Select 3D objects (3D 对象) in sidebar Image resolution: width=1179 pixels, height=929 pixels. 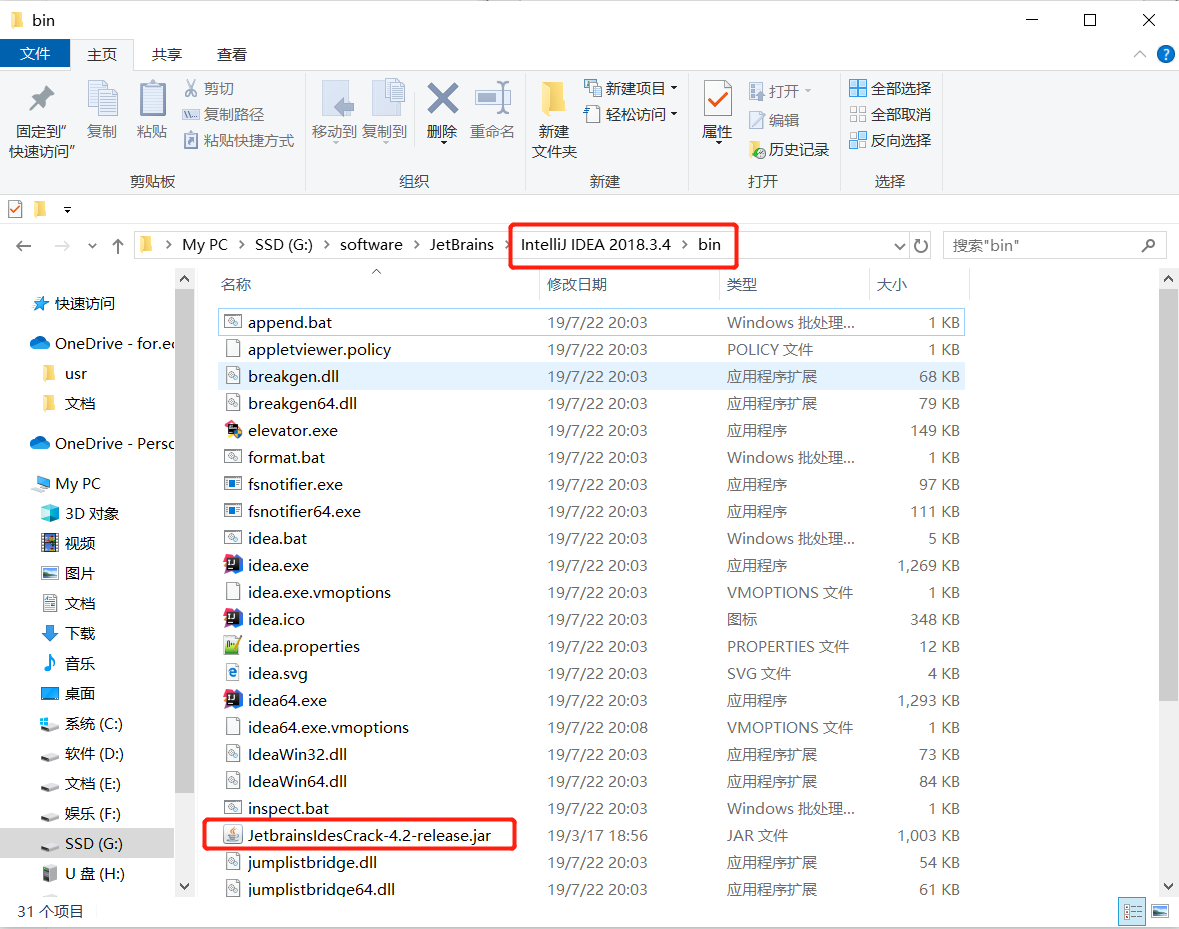click(x=80, y=513)
